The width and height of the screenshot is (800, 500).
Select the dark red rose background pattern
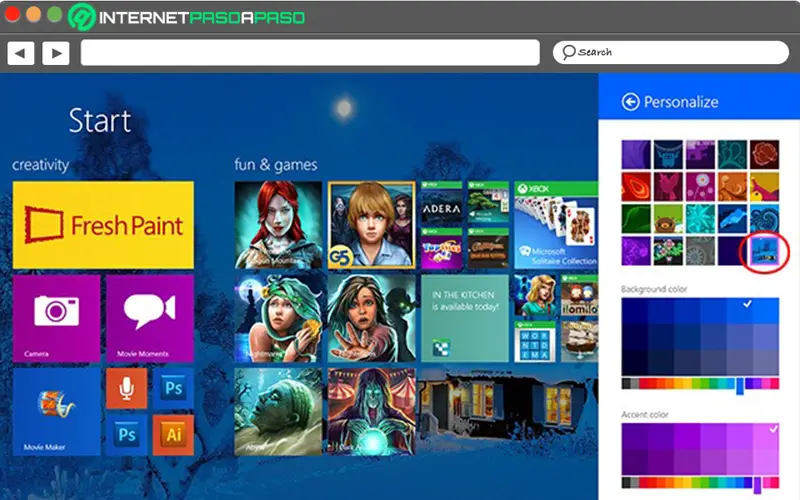coord(765,155)
